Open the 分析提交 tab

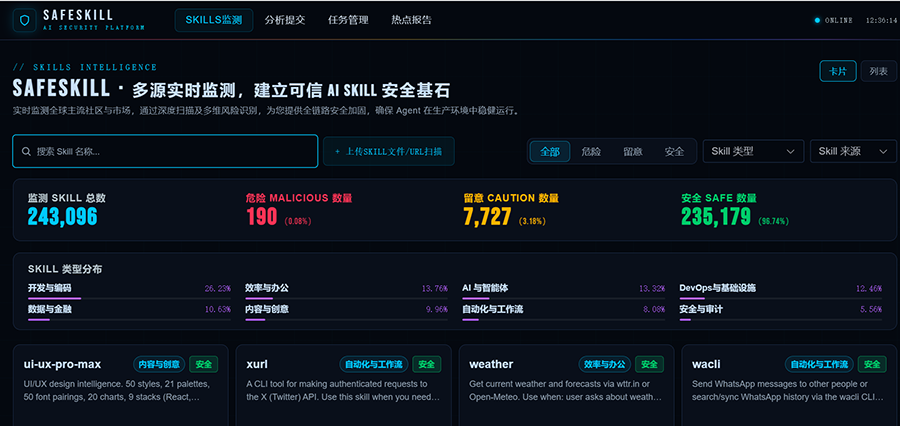coord(285,20)
